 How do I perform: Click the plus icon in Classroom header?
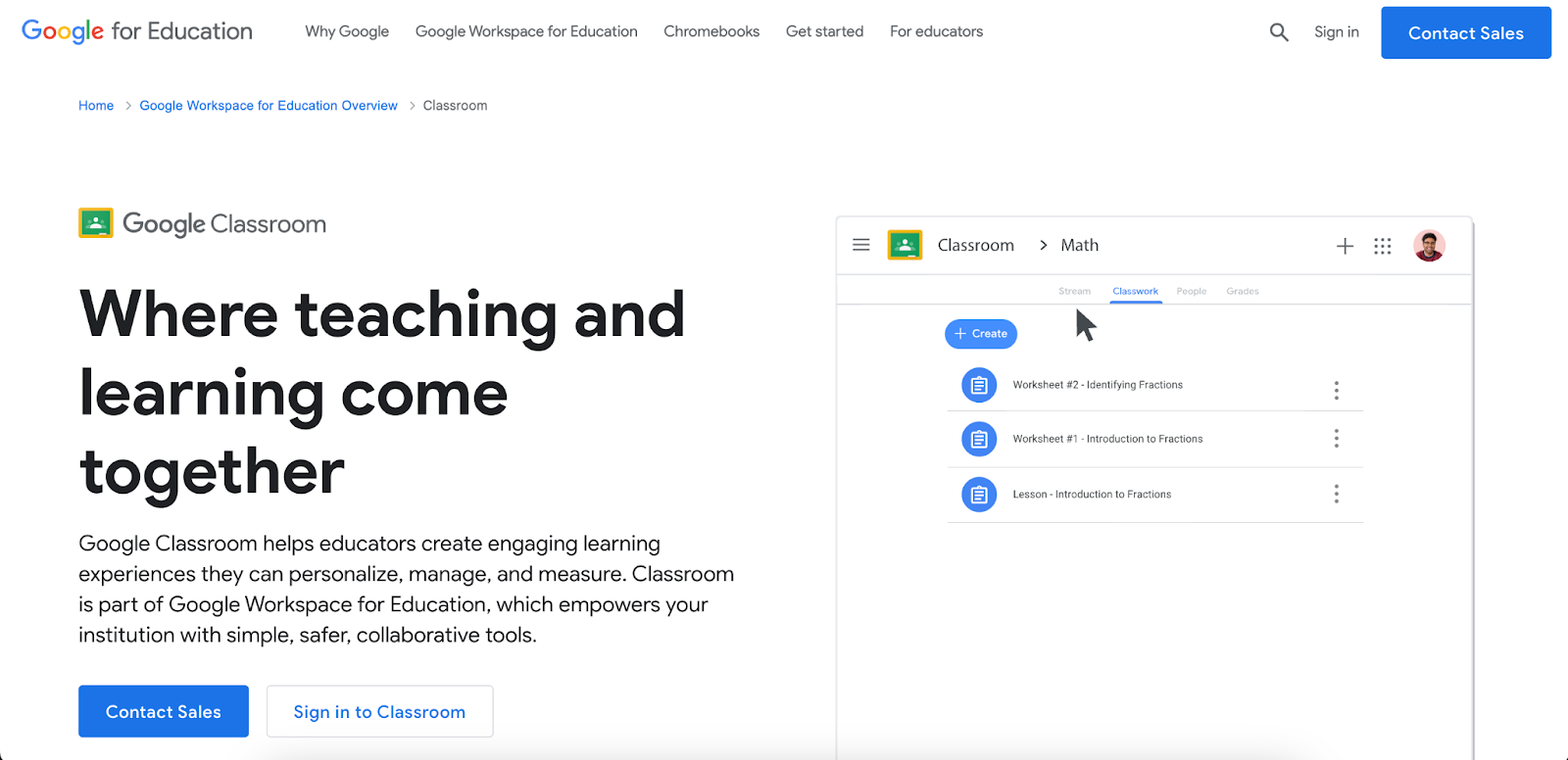[1345, 246]
